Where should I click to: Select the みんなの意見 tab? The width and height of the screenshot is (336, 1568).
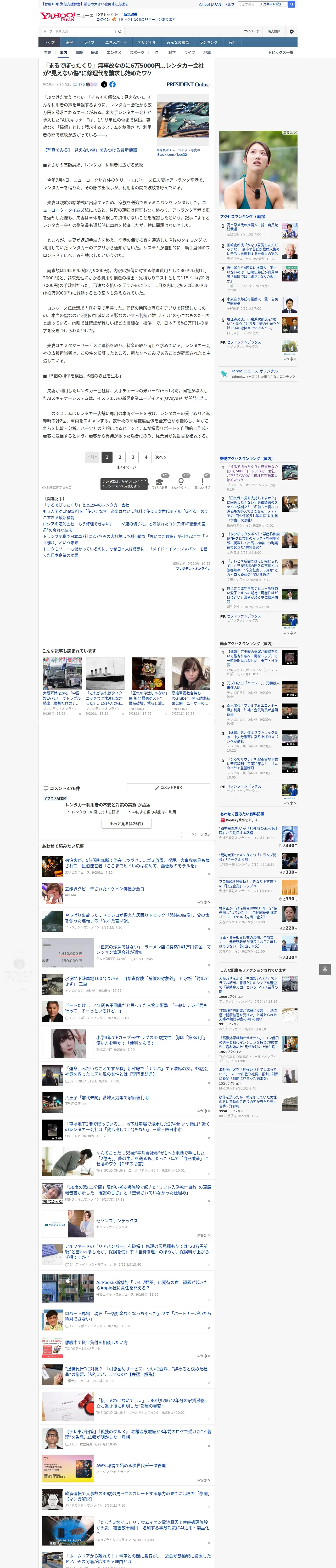tap(177, 43)
